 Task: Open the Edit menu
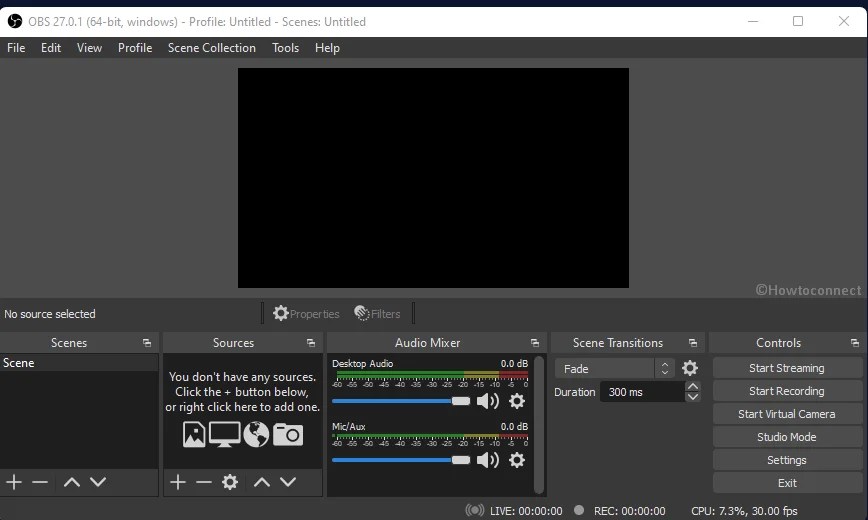pyautogui.click(x=51, y=48)
